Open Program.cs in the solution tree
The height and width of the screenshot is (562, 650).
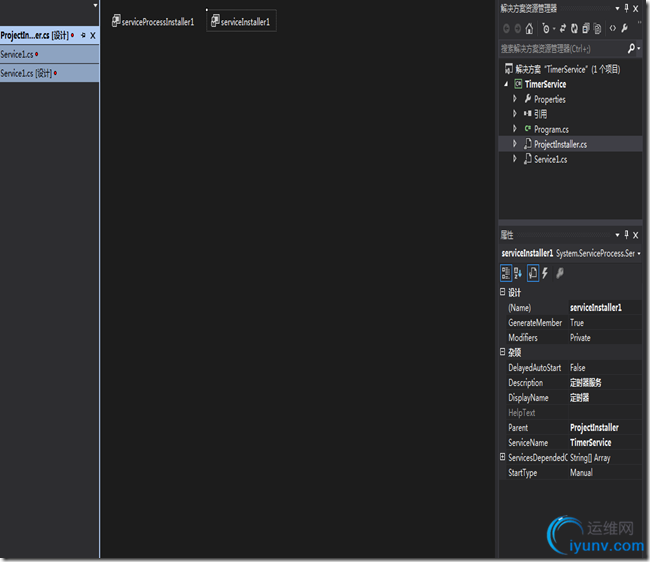[550, 129]
